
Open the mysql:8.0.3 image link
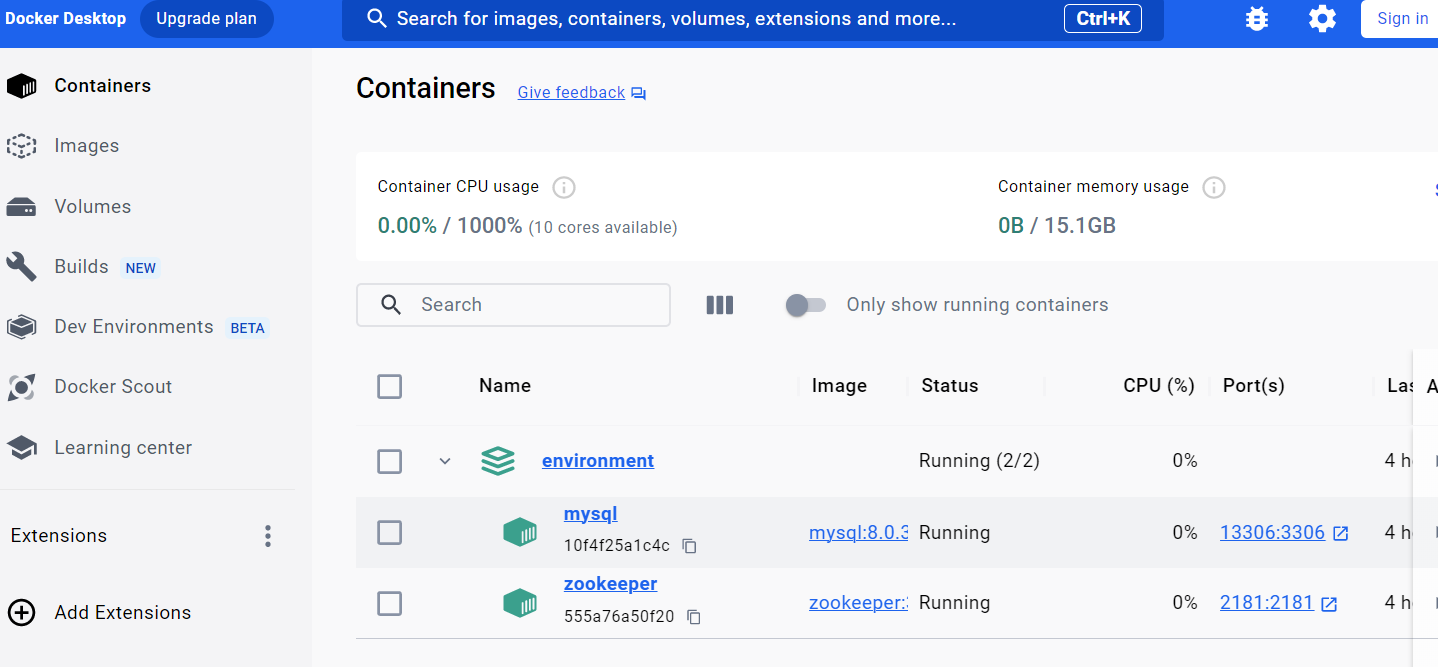[858, 533]
